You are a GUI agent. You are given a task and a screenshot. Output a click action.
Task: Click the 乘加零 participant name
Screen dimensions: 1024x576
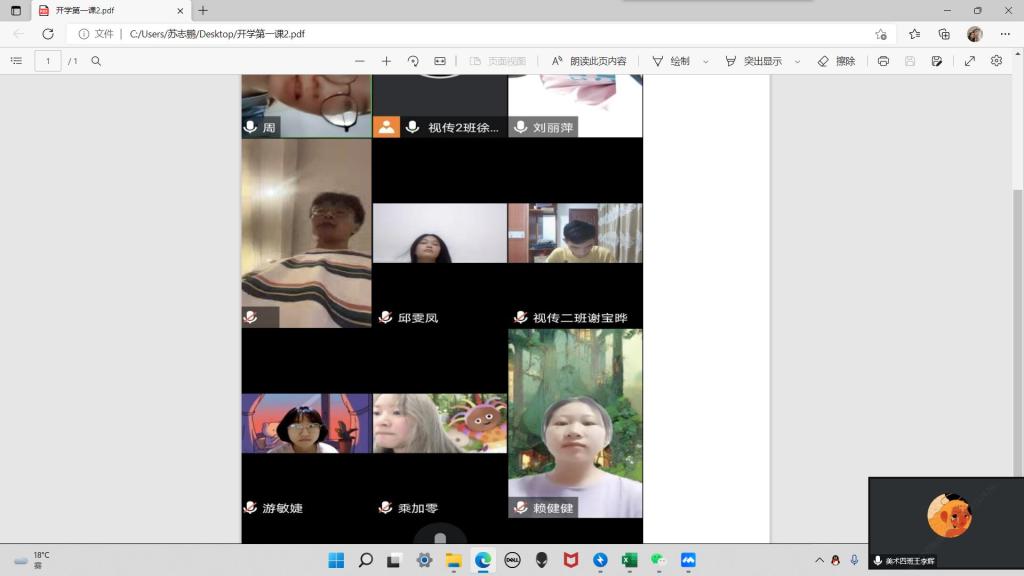417,507
